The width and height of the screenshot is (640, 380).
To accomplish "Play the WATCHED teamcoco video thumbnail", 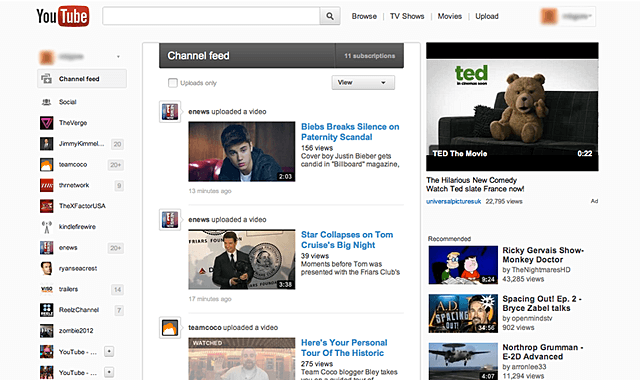I will pyautogui.click(x=242, y=359).
